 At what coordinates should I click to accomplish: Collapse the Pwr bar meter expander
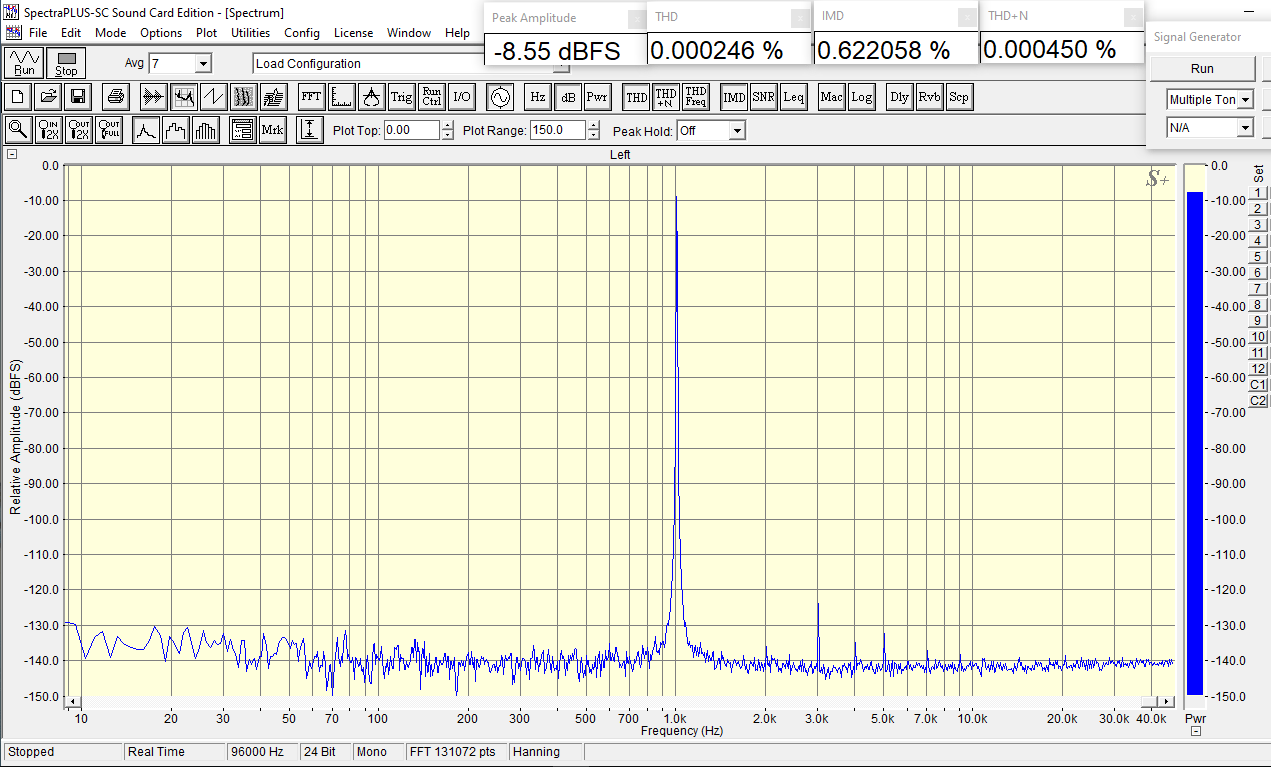[1196, 732]
